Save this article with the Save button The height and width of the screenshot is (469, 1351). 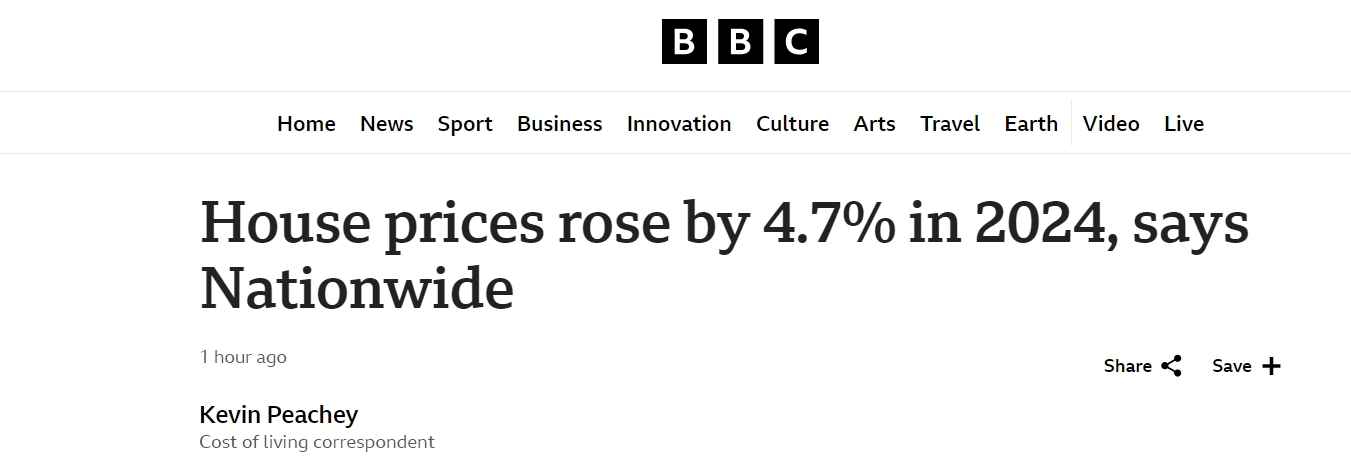[x=1232, y=366]
